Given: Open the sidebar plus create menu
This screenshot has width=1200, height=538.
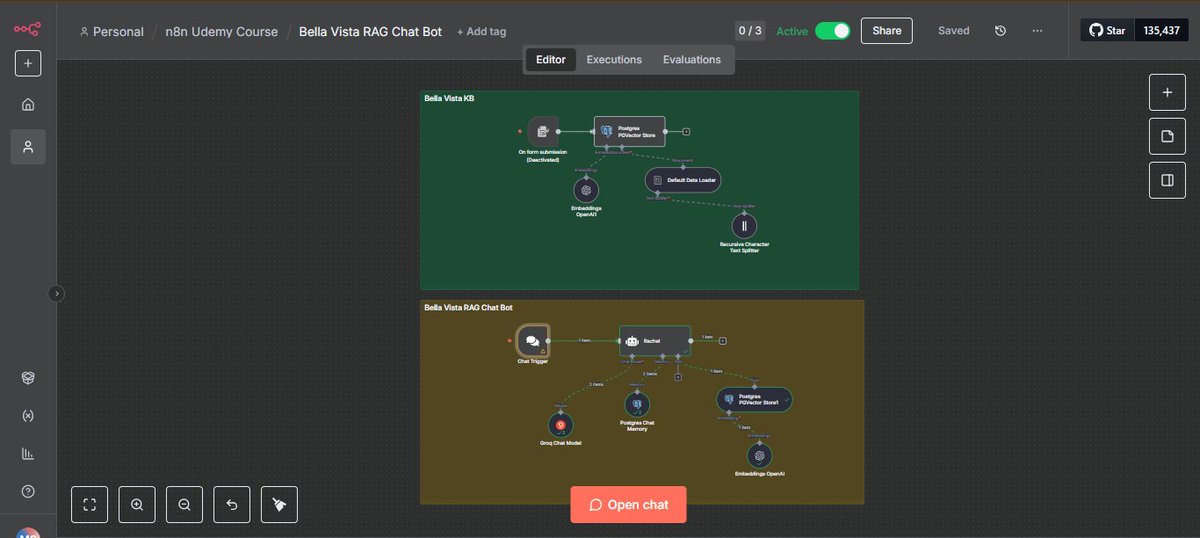Looking at the screenshot, I should pos(28,63).
